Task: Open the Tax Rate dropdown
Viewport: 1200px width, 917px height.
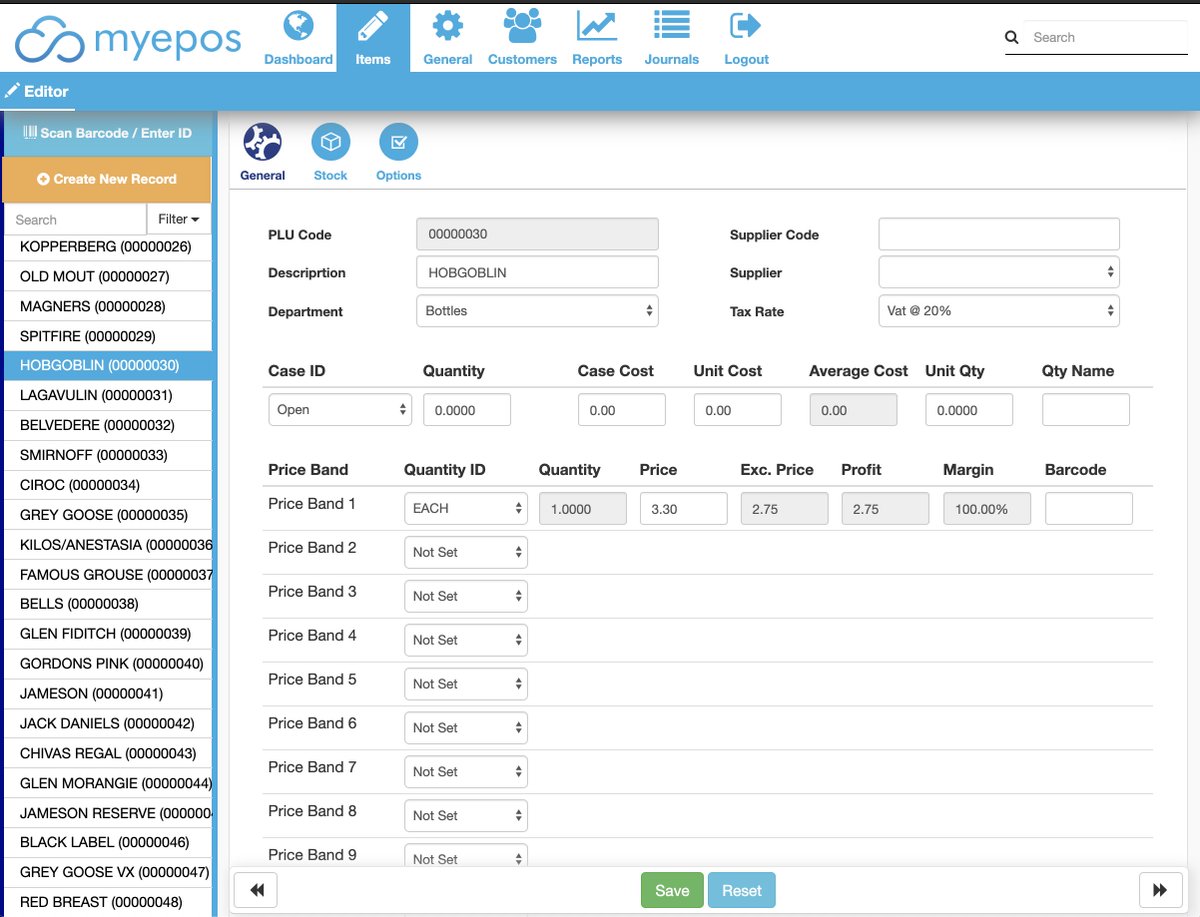Action: pyautogui.click(x=999, y=311)
